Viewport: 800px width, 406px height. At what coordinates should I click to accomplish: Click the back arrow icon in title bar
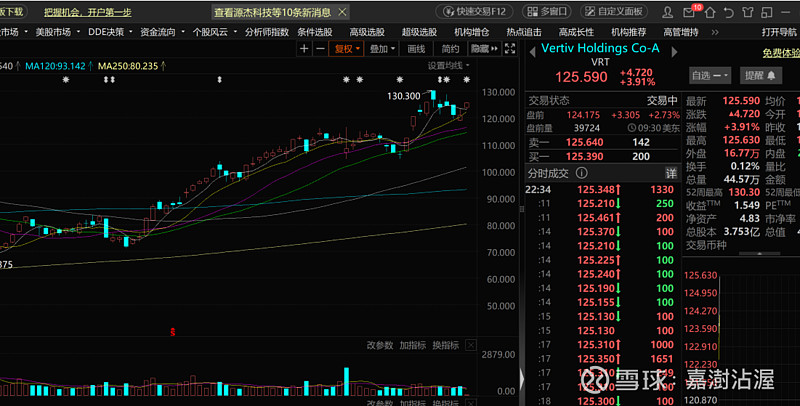(x=729, y=12)
